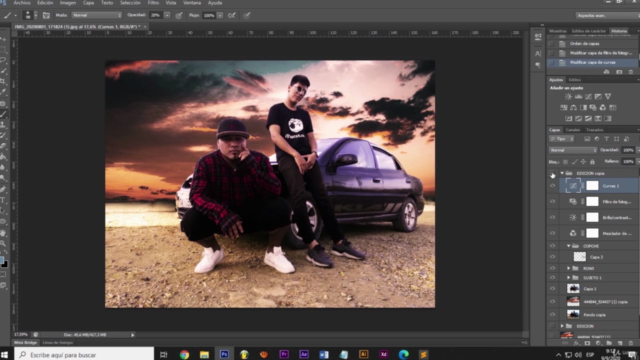
Task: Add a Levels adjustment
Action: pyautogui.click(x=578, y=97)
